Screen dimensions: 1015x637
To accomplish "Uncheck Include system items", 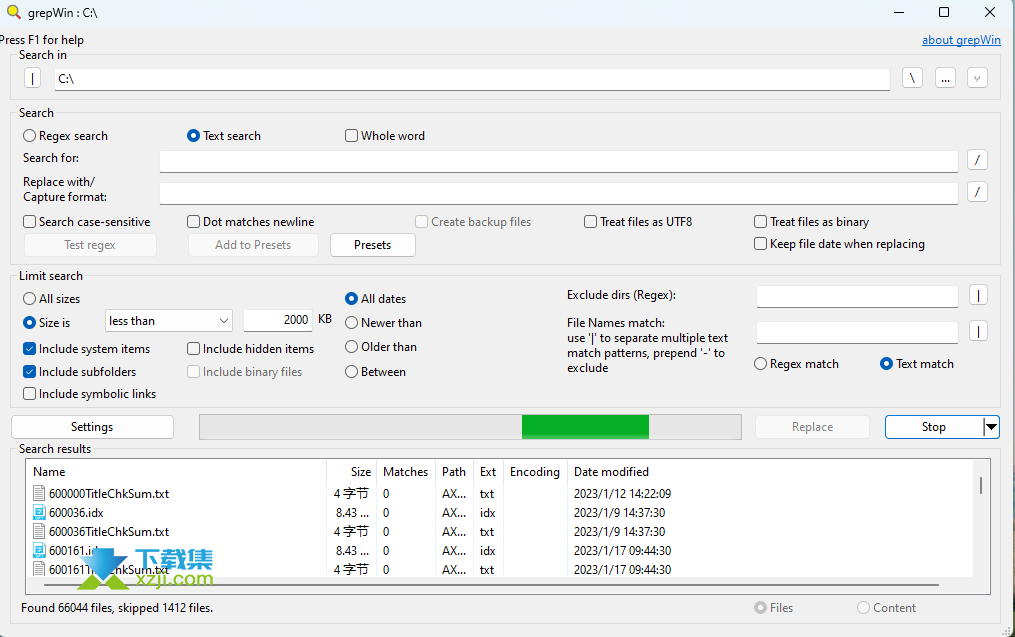I will point(29,349).
